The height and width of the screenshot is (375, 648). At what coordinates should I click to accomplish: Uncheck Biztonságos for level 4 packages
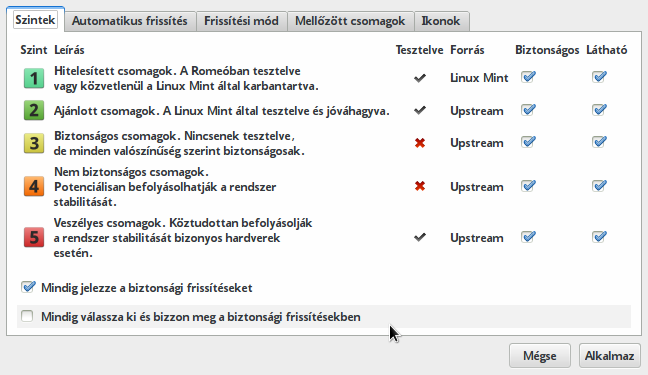528,186
